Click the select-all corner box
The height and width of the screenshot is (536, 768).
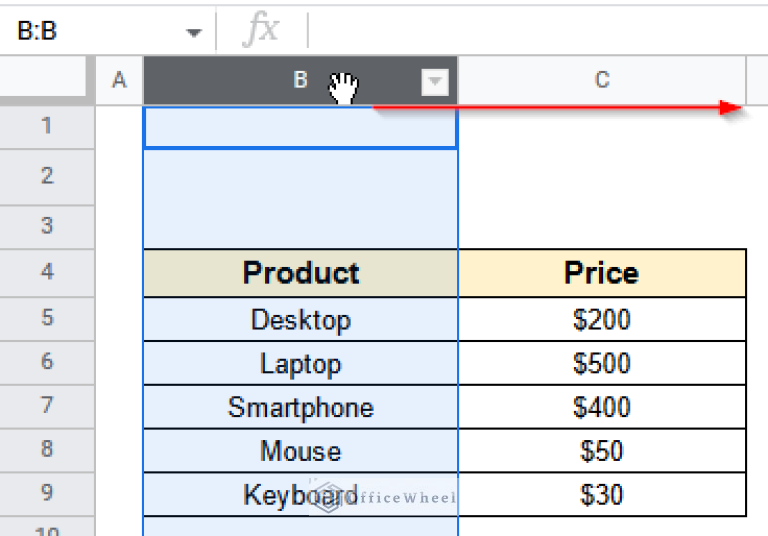coord(47,81)
